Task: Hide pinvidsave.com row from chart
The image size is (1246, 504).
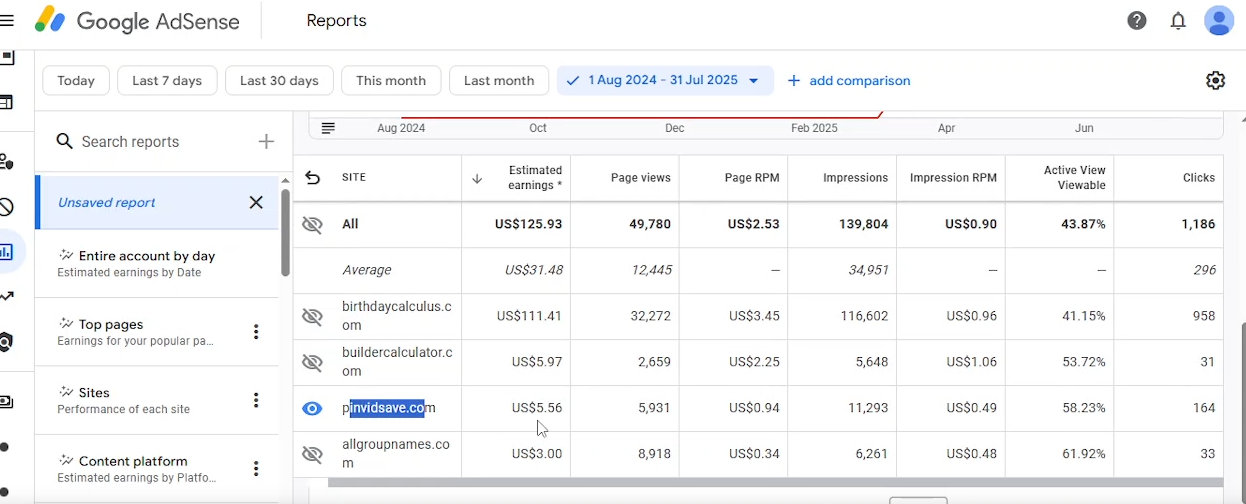Action: click(x=313, y=408)
